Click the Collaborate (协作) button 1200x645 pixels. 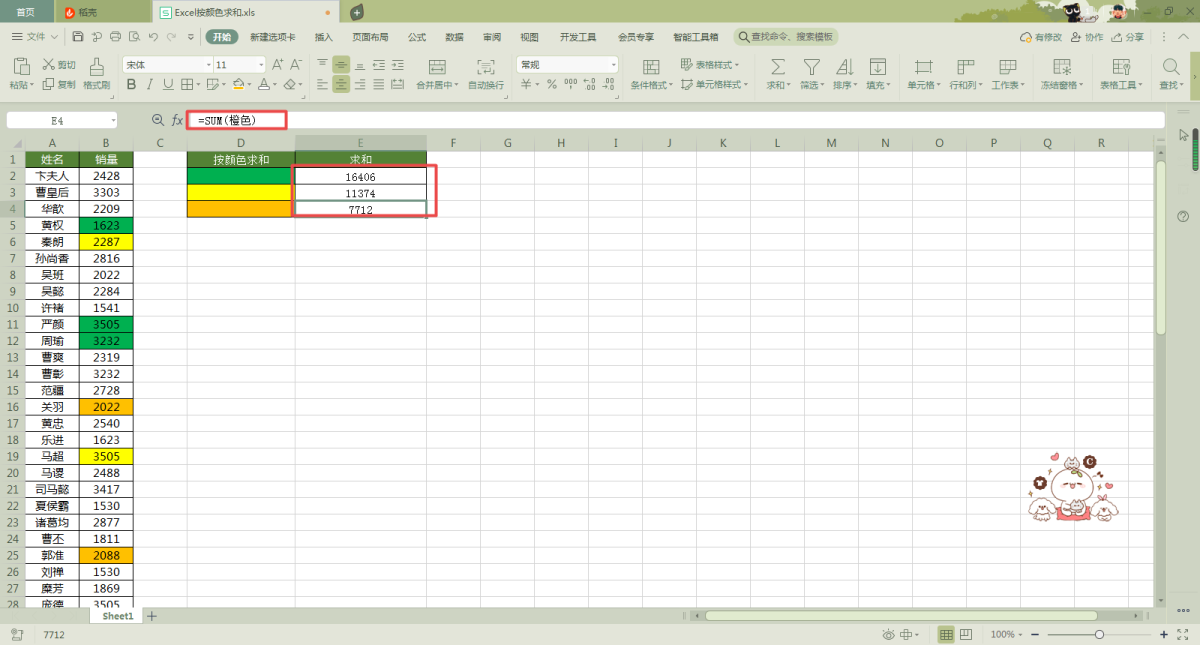click(1087, 37)
